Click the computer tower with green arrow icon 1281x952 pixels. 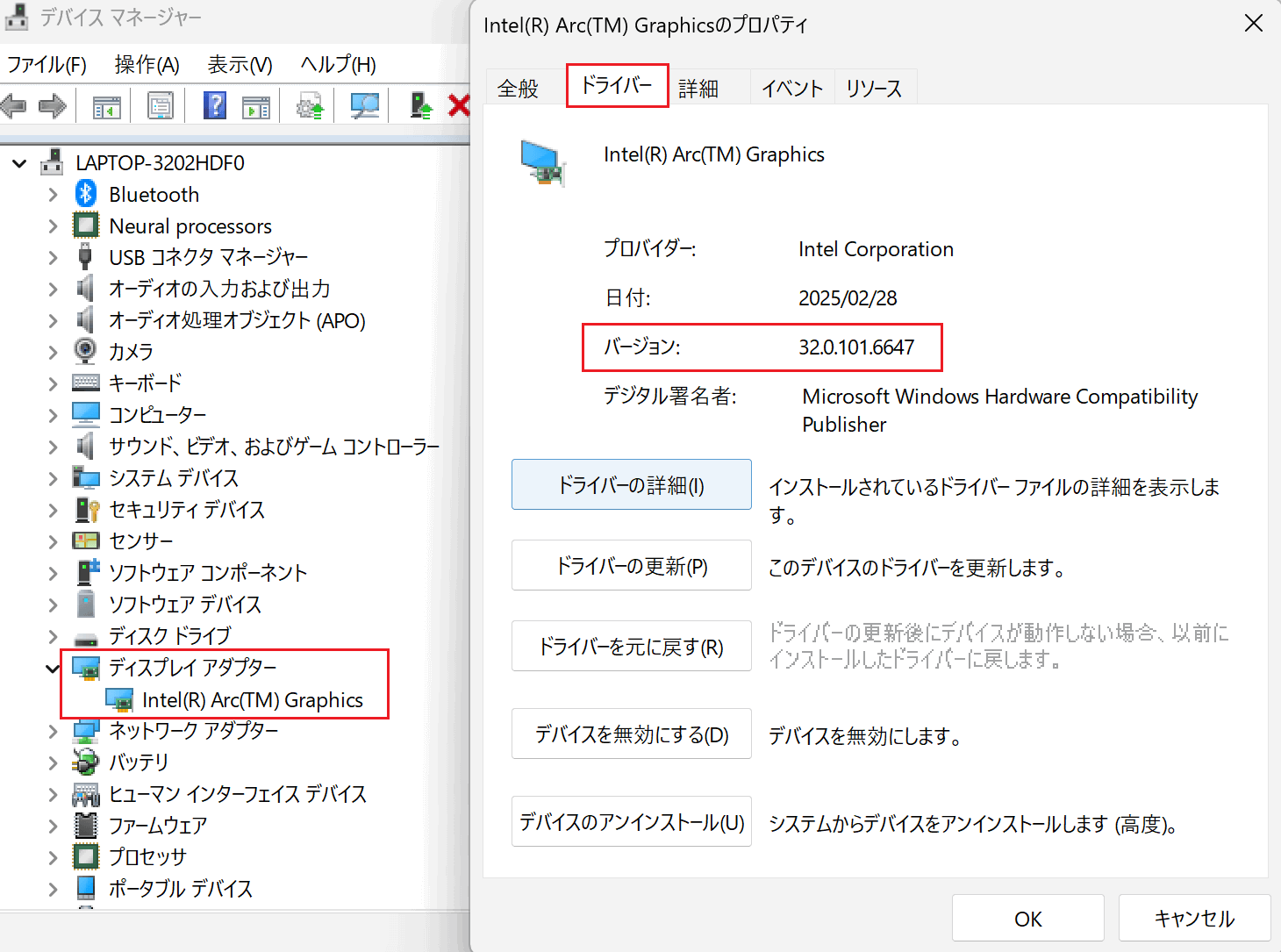click(x=421, y=106)
